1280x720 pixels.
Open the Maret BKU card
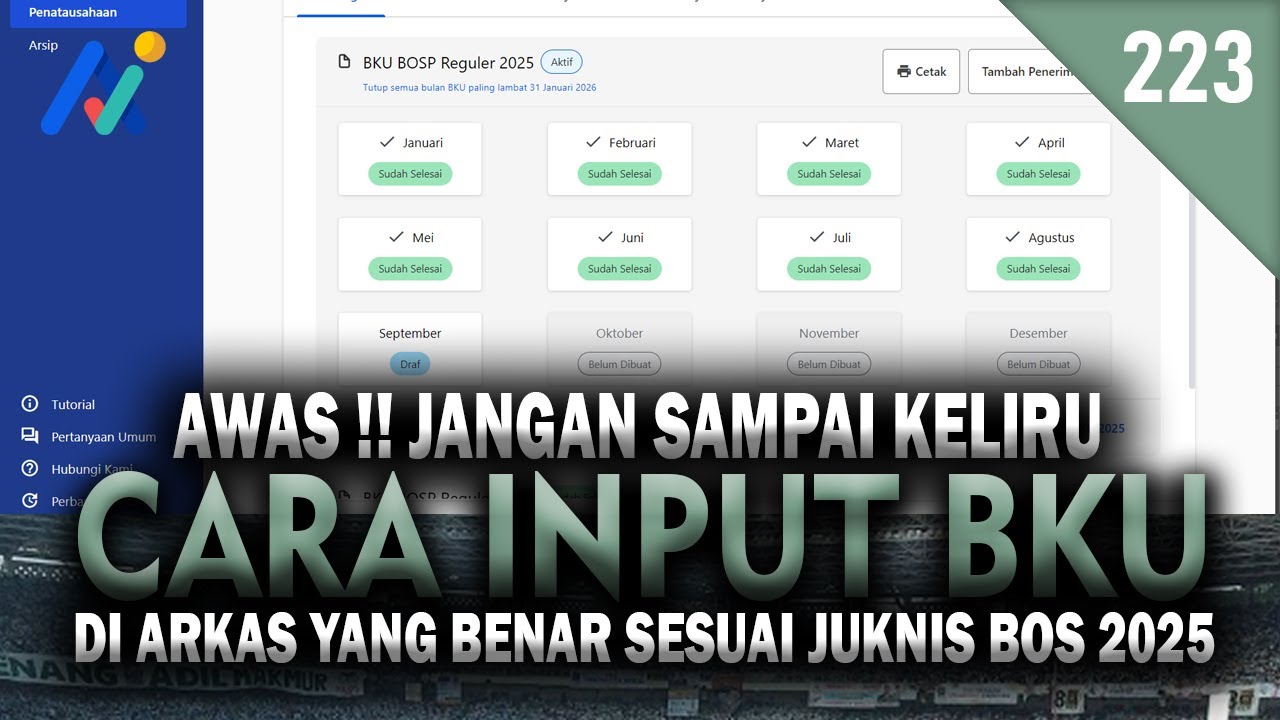coord(829,159)
